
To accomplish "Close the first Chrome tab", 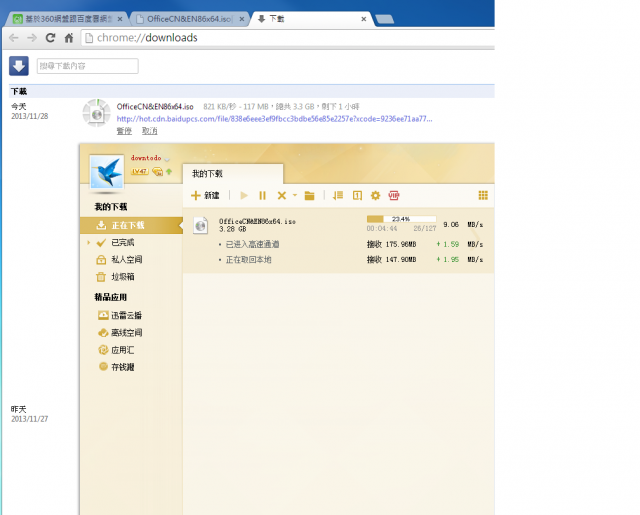I will (x=120, y=19).
